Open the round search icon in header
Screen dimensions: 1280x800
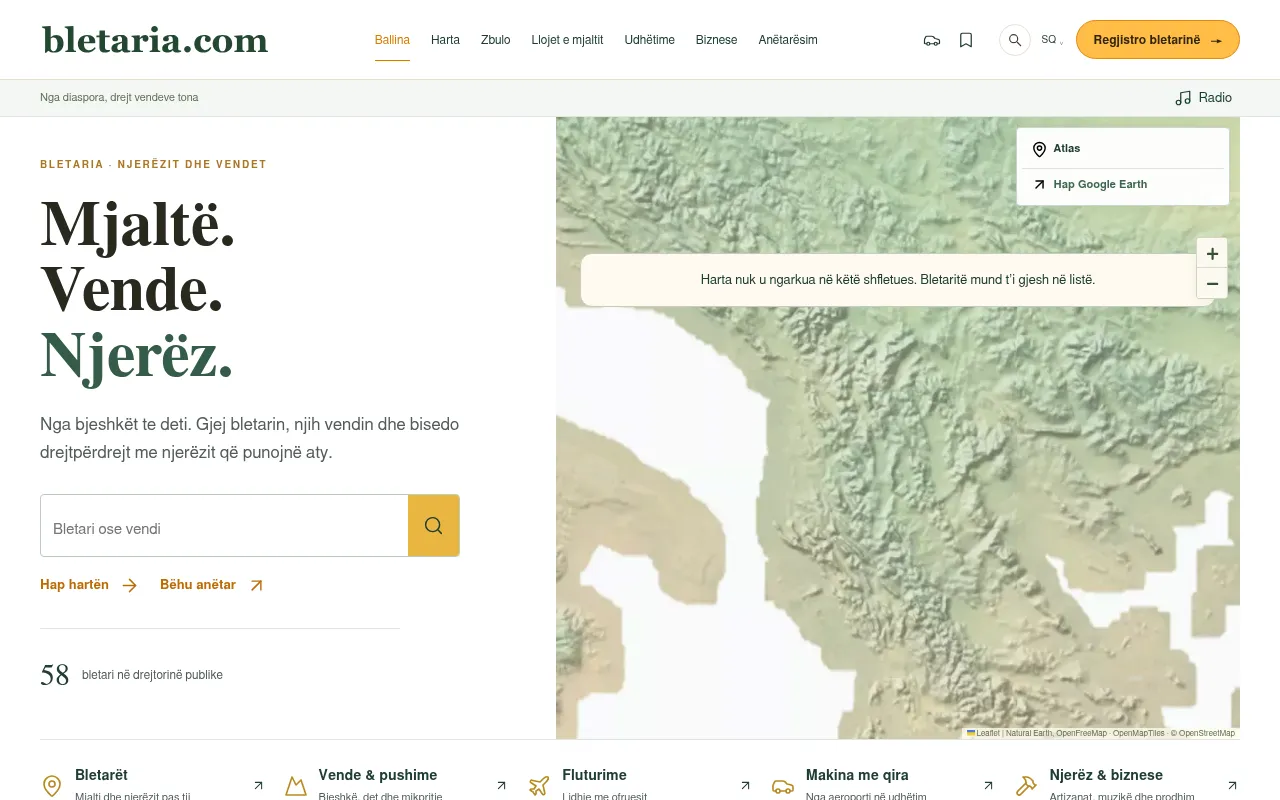1015,40
